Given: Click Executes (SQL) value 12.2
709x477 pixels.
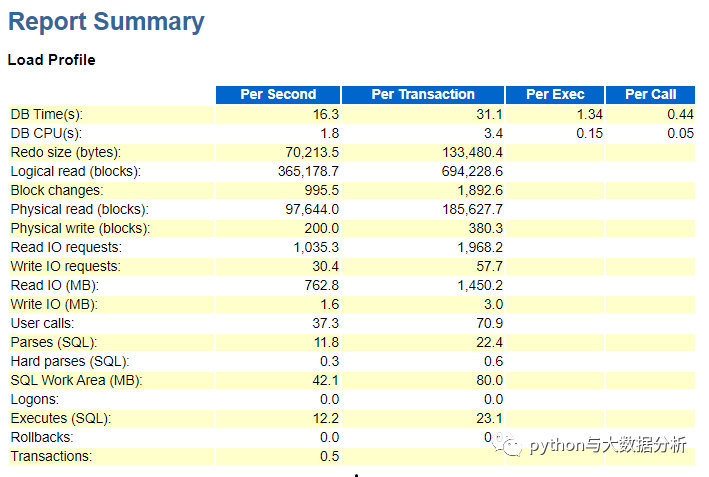Looking at the screenshot, I should (326, 418).
